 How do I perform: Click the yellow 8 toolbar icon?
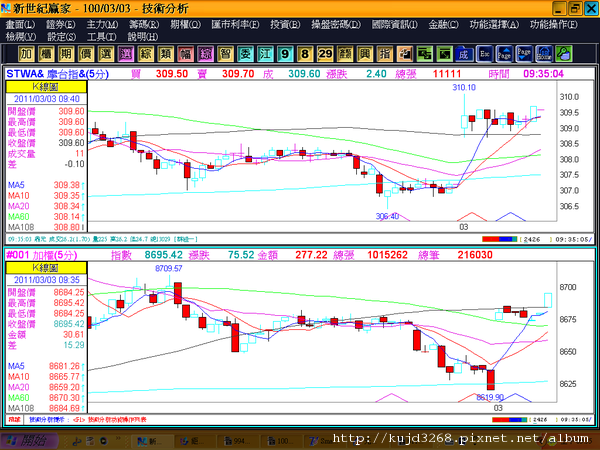[x=305, y=54]
